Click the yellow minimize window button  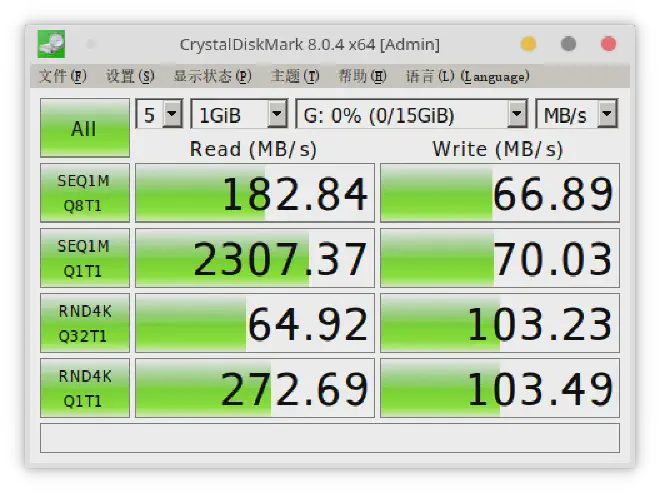[528, 44]
